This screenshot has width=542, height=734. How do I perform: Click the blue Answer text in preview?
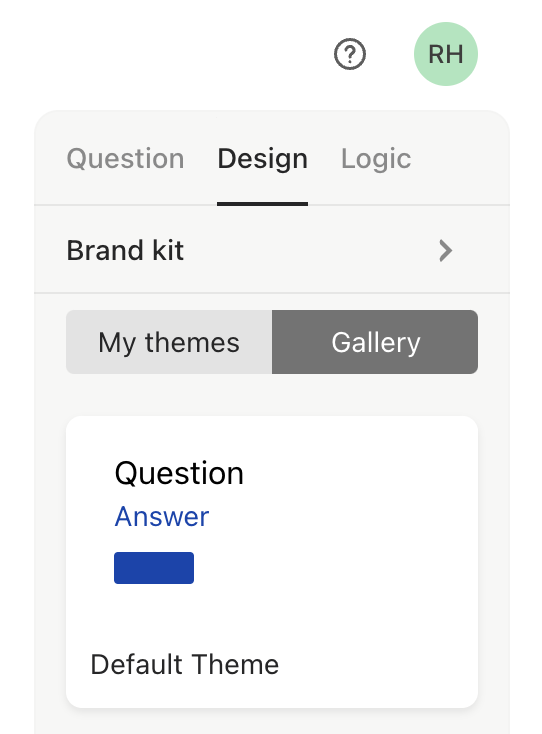click(x=162, y=517)
